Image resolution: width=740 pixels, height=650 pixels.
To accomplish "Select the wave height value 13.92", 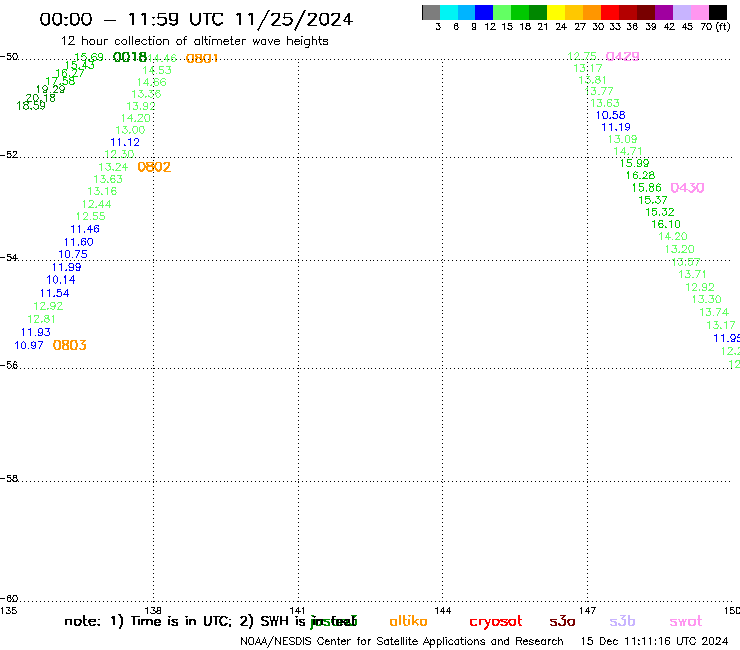I will (x=141, y=106).
